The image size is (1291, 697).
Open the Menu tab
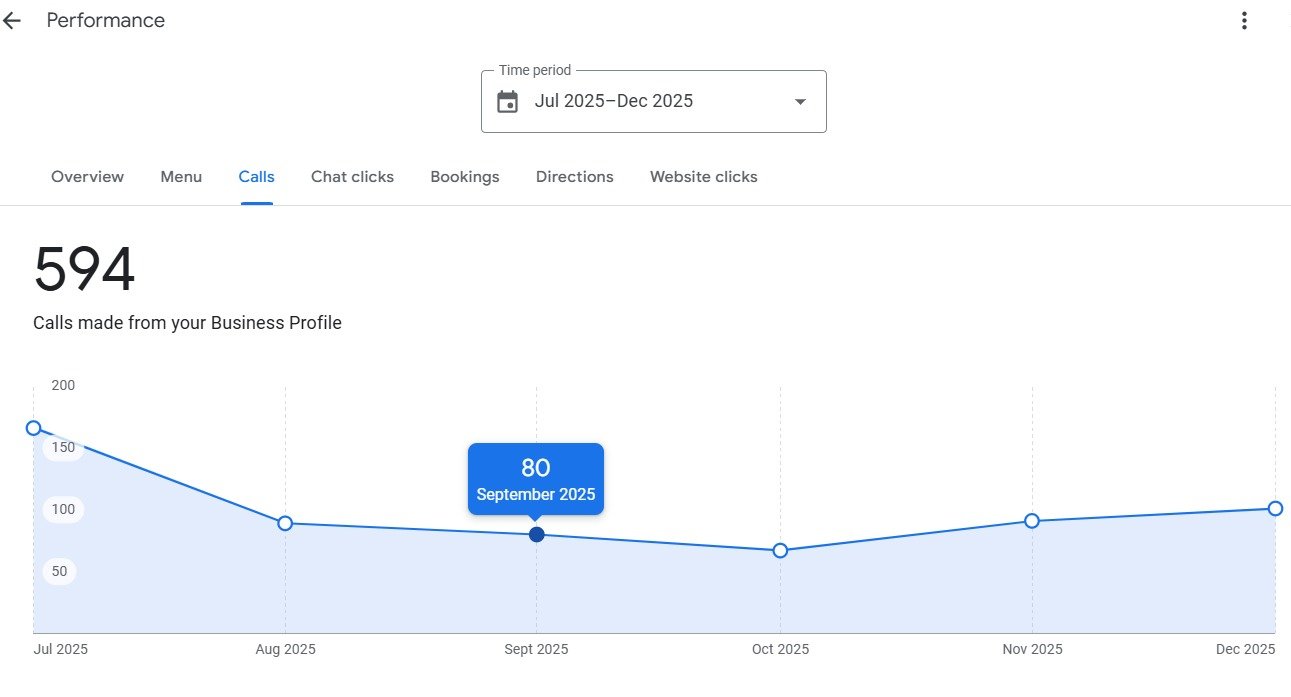[x=181, y=177]
